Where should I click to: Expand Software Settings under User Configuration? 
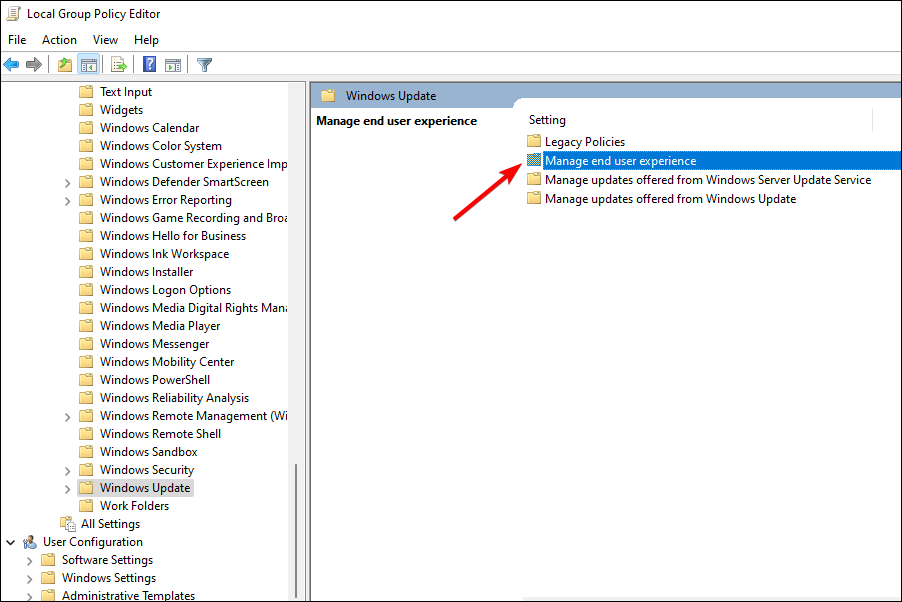[29, 561]
